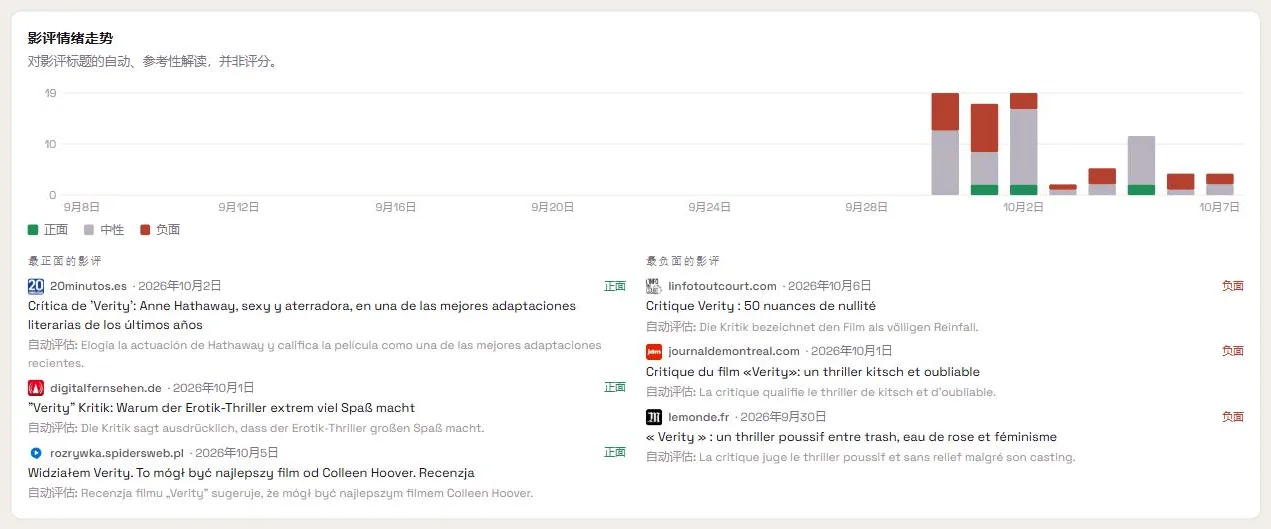The image size is (1271, 529).
Task: Click the lemonde.fr source name
Action: 698,417
